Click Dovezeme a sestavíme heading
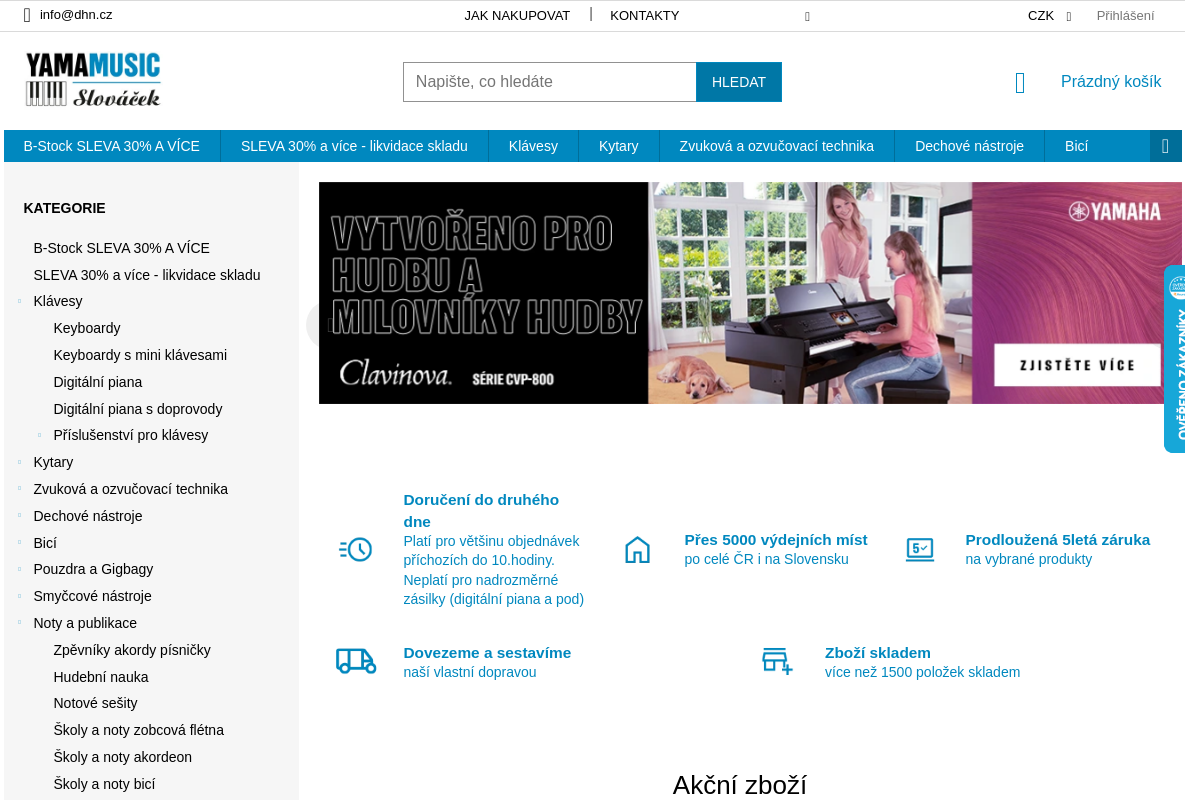The image size is (1200, 800). [487, 653]
